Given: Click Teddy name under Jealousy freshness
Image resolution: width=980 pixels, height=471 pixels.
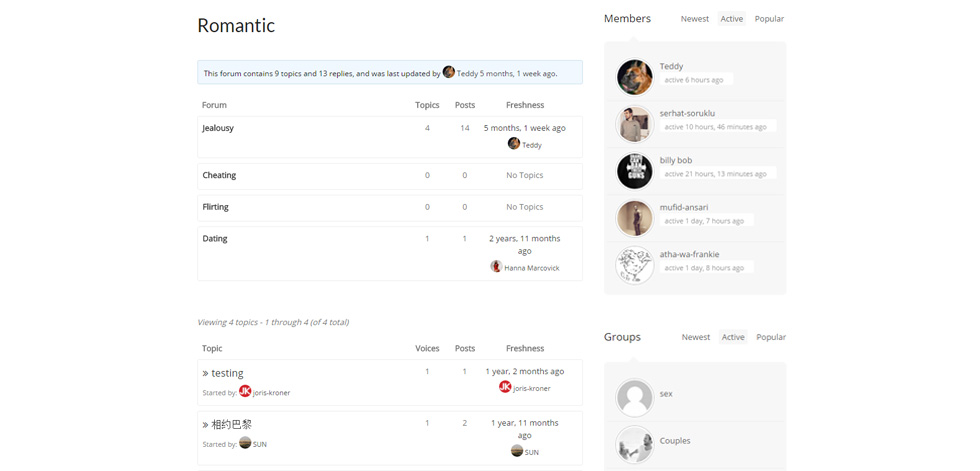Looking at the screenshot, I should [x=532, y=145].
